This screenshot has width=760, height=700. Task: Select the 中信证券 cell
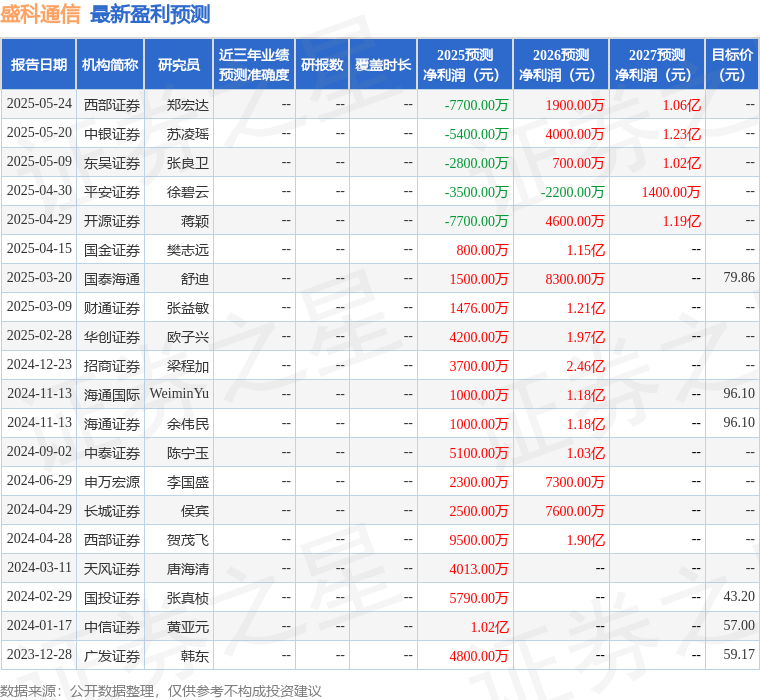pyautogui.click(x=112, y=627)
